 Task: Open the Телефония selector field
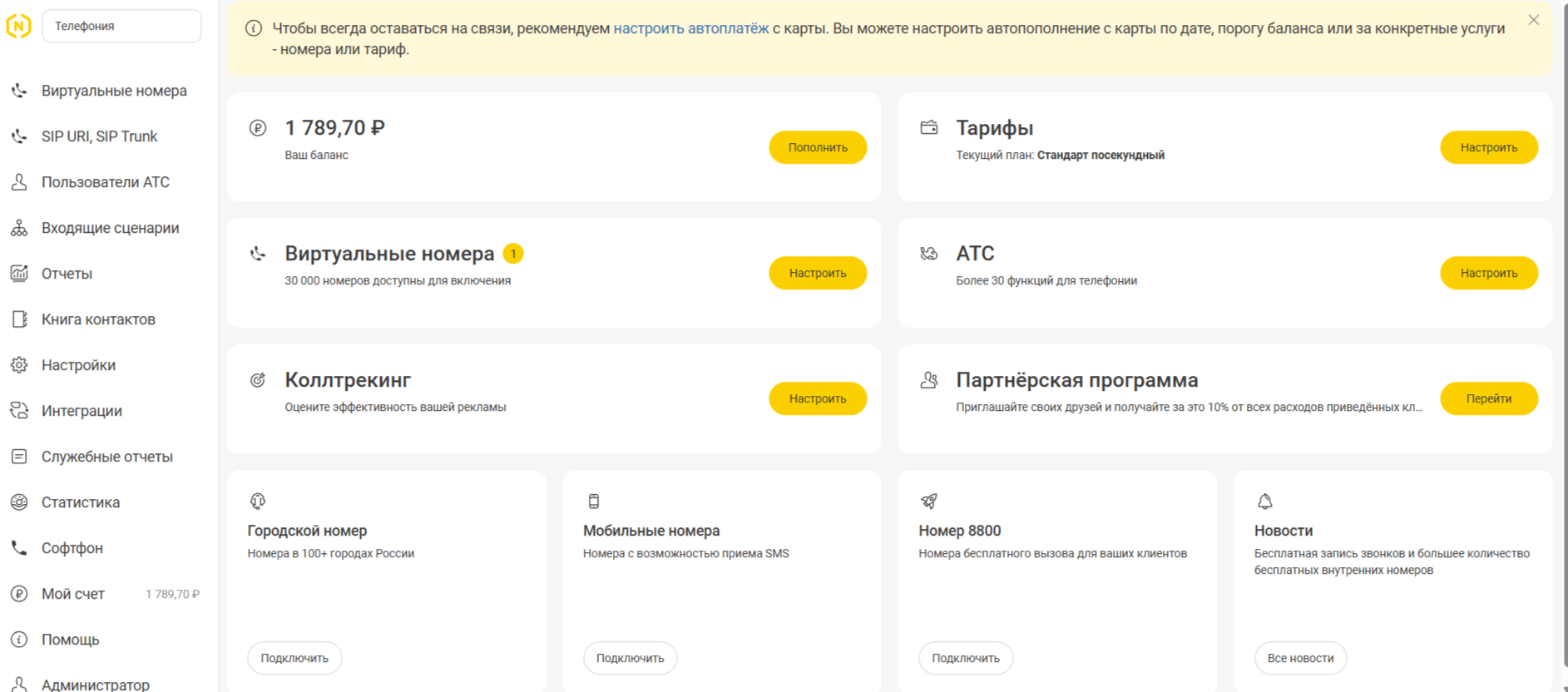click(121, 27)
